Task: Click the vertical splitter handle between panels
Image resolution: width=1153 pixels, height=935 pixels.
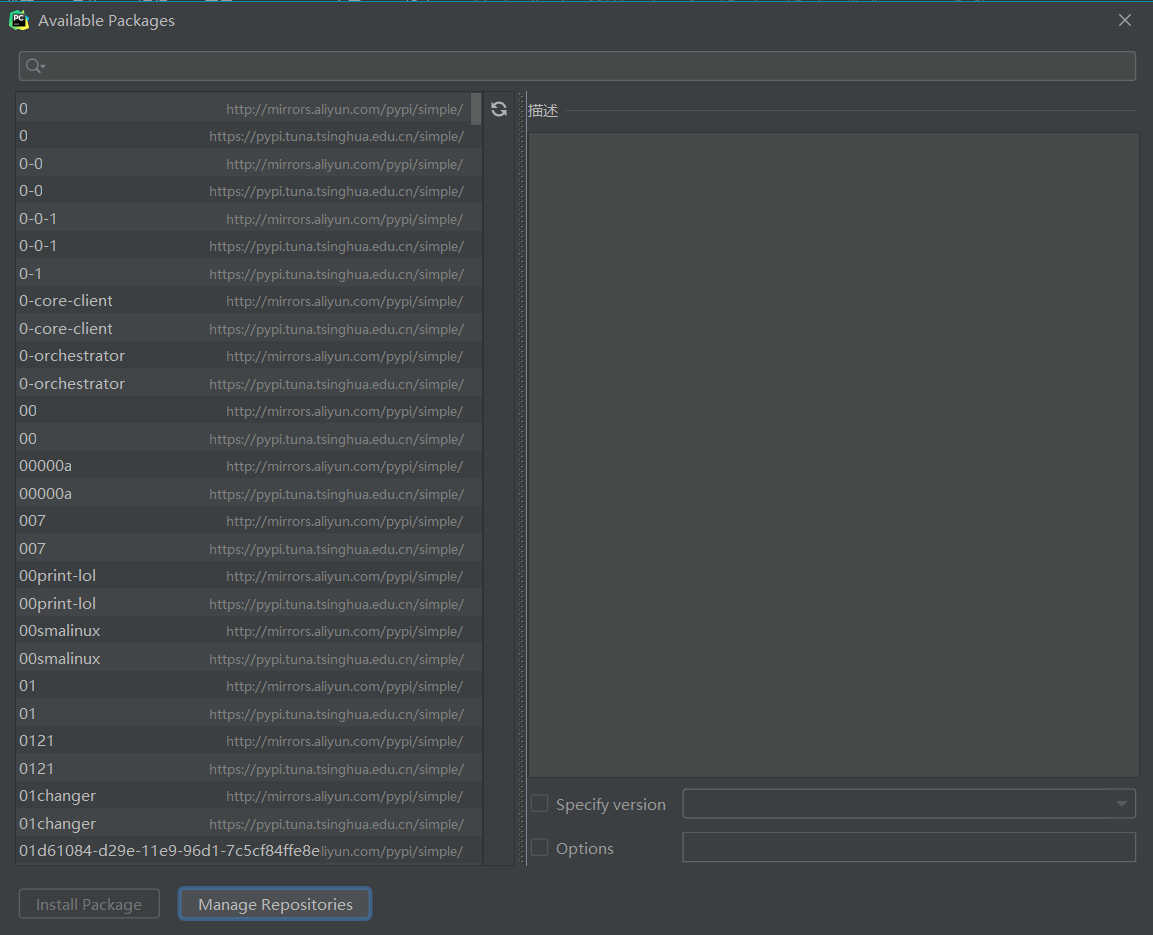Action: coord(522,479)
